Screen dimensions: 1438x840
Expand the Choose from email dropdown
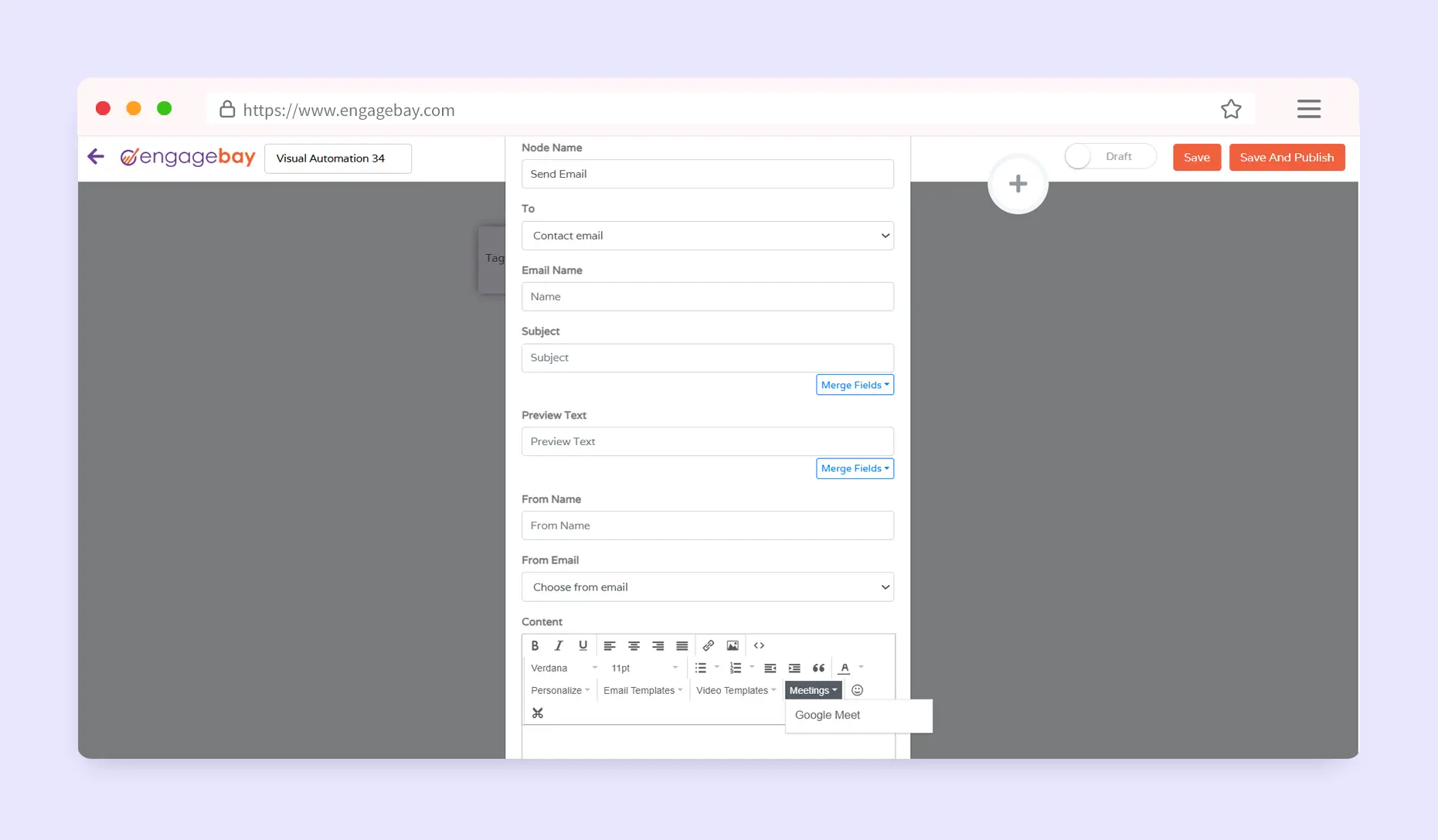pos(707,587)
